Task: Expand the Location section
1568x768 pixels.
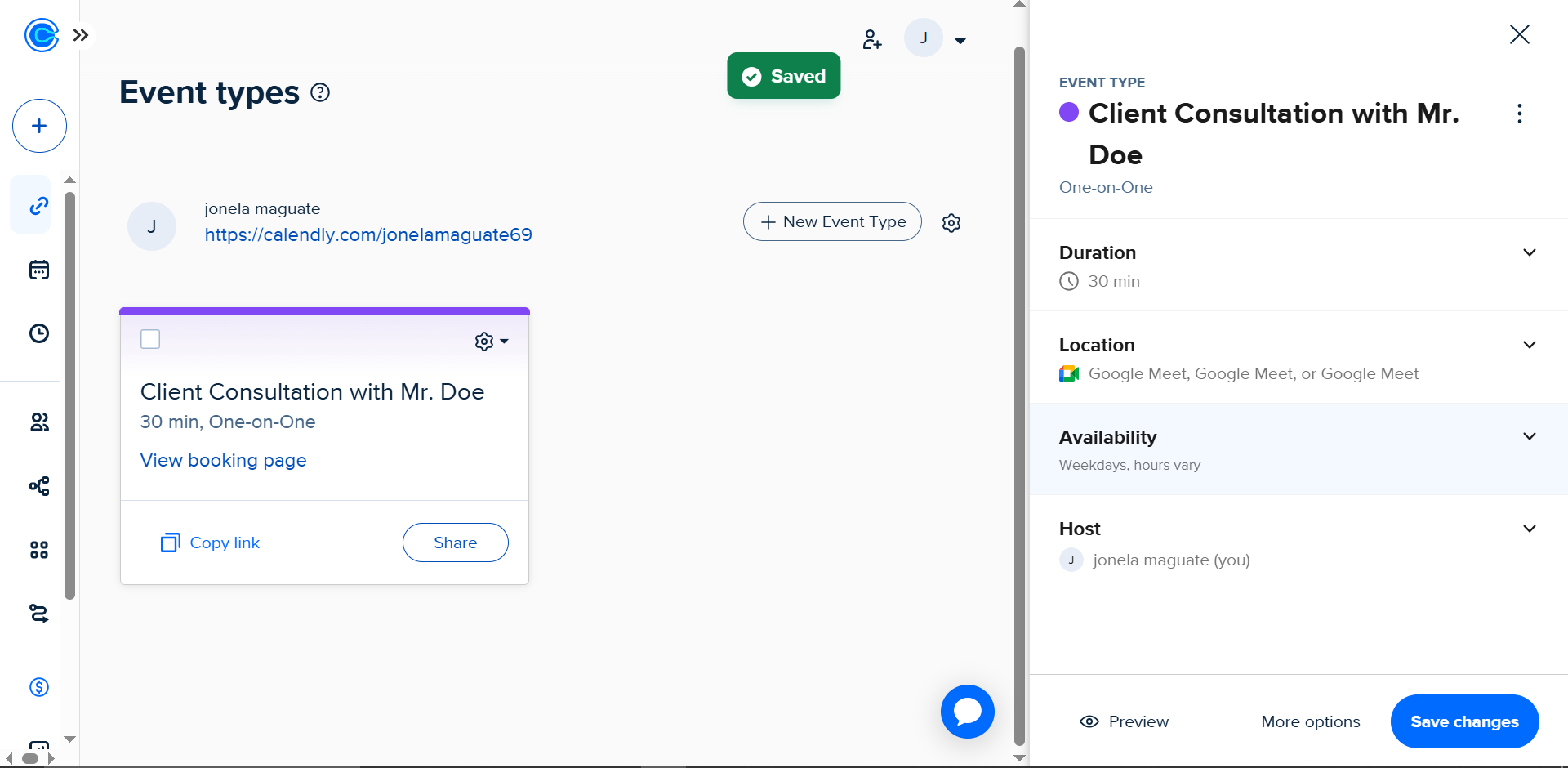Action: coord(1529,345)
